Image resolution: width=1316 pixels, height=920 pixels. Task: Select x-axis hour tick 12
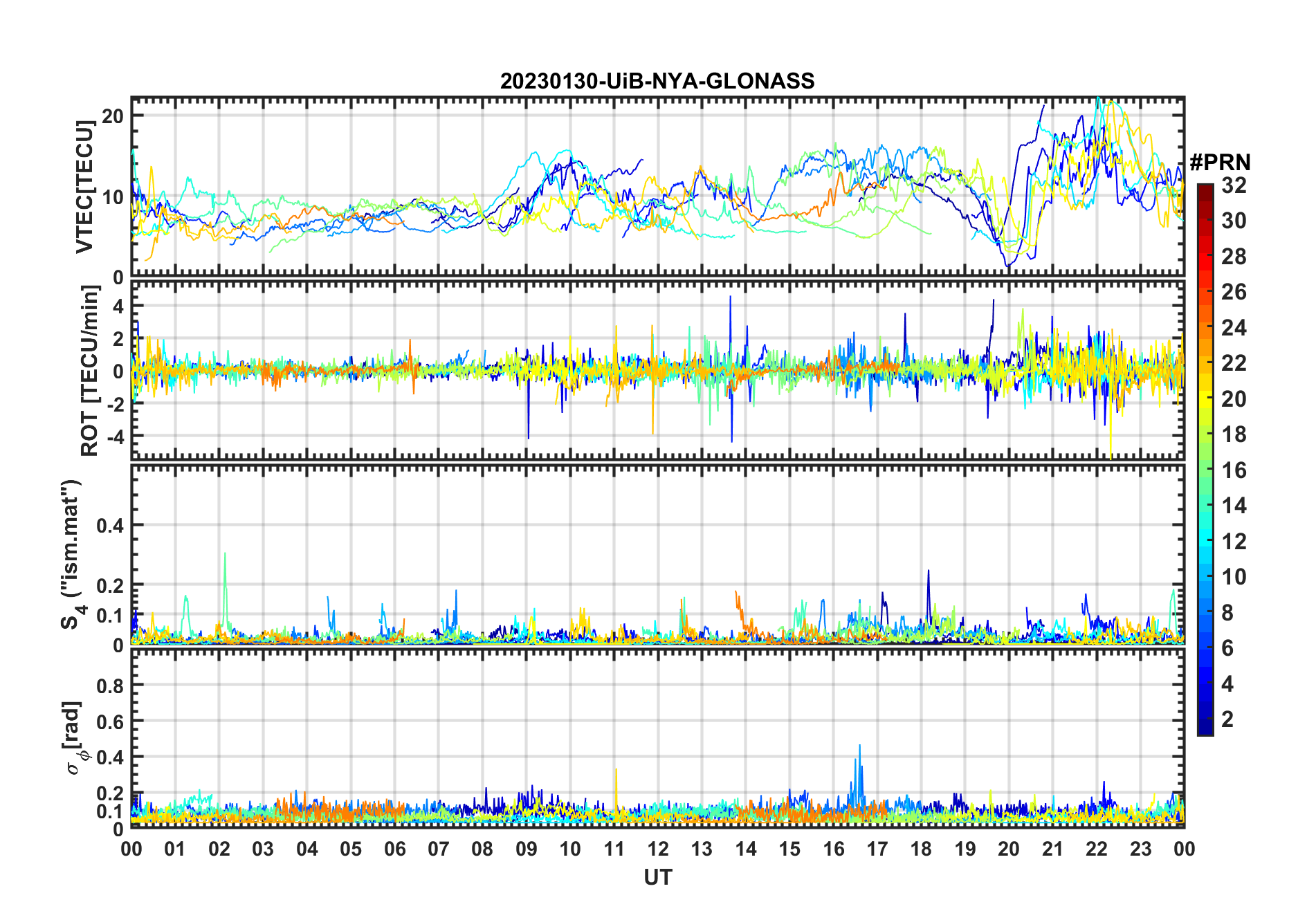coord(658,849)
